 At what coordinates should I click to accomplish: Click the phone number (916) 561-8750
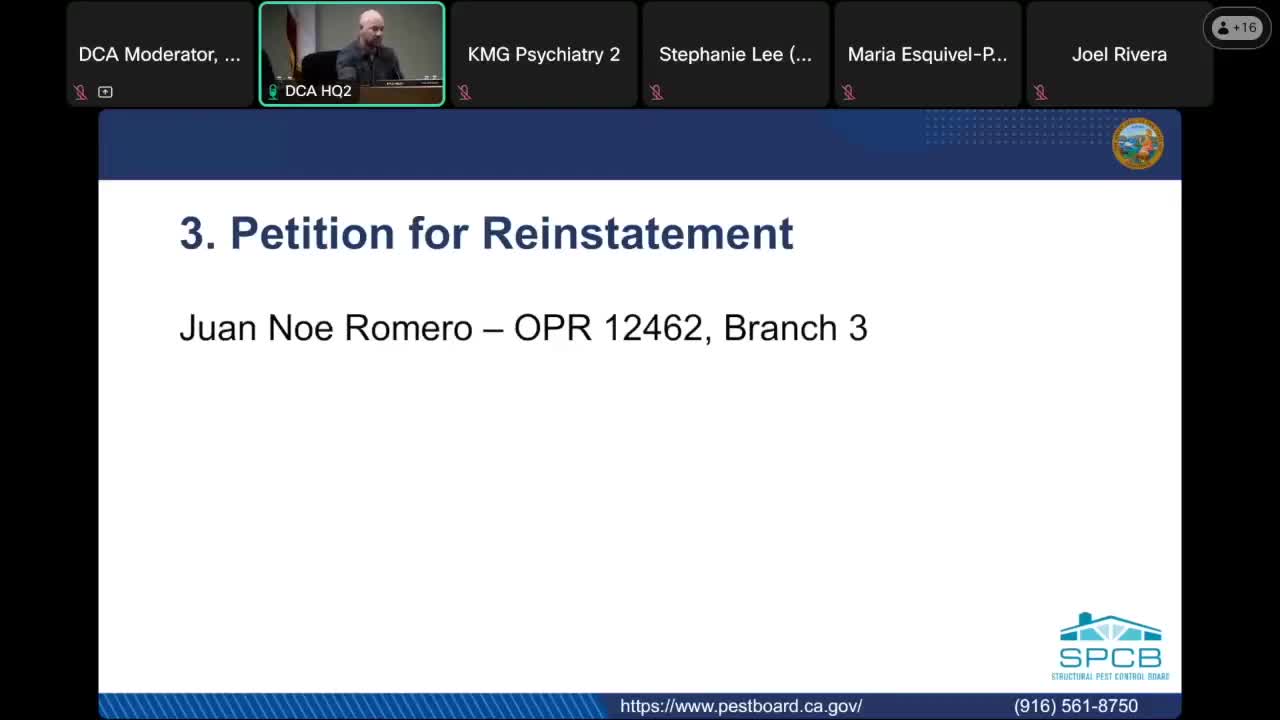tap(1076, 706)
